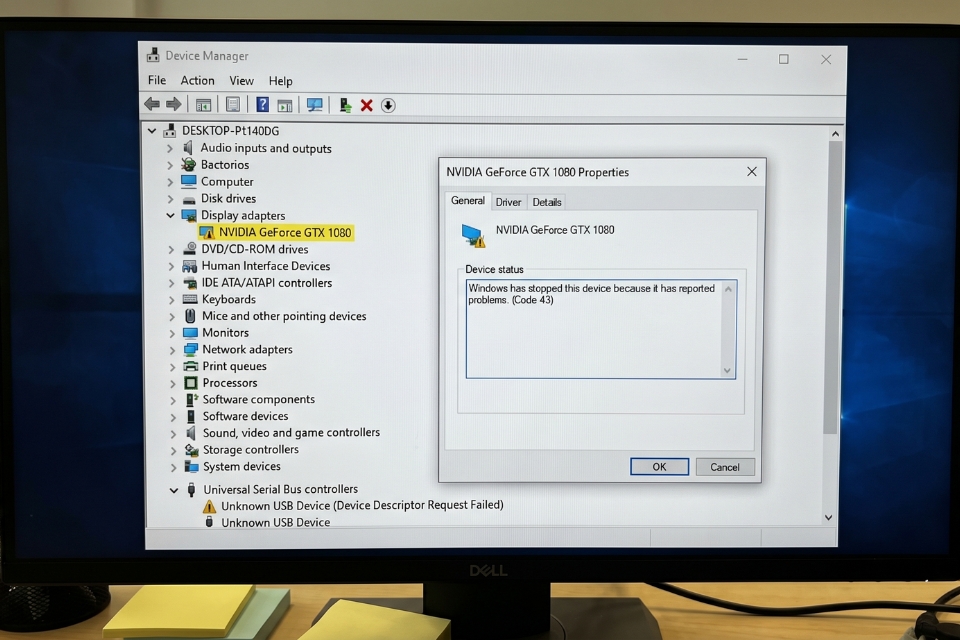
Task: Switch to the Driver tab
Action: [508, 201]
